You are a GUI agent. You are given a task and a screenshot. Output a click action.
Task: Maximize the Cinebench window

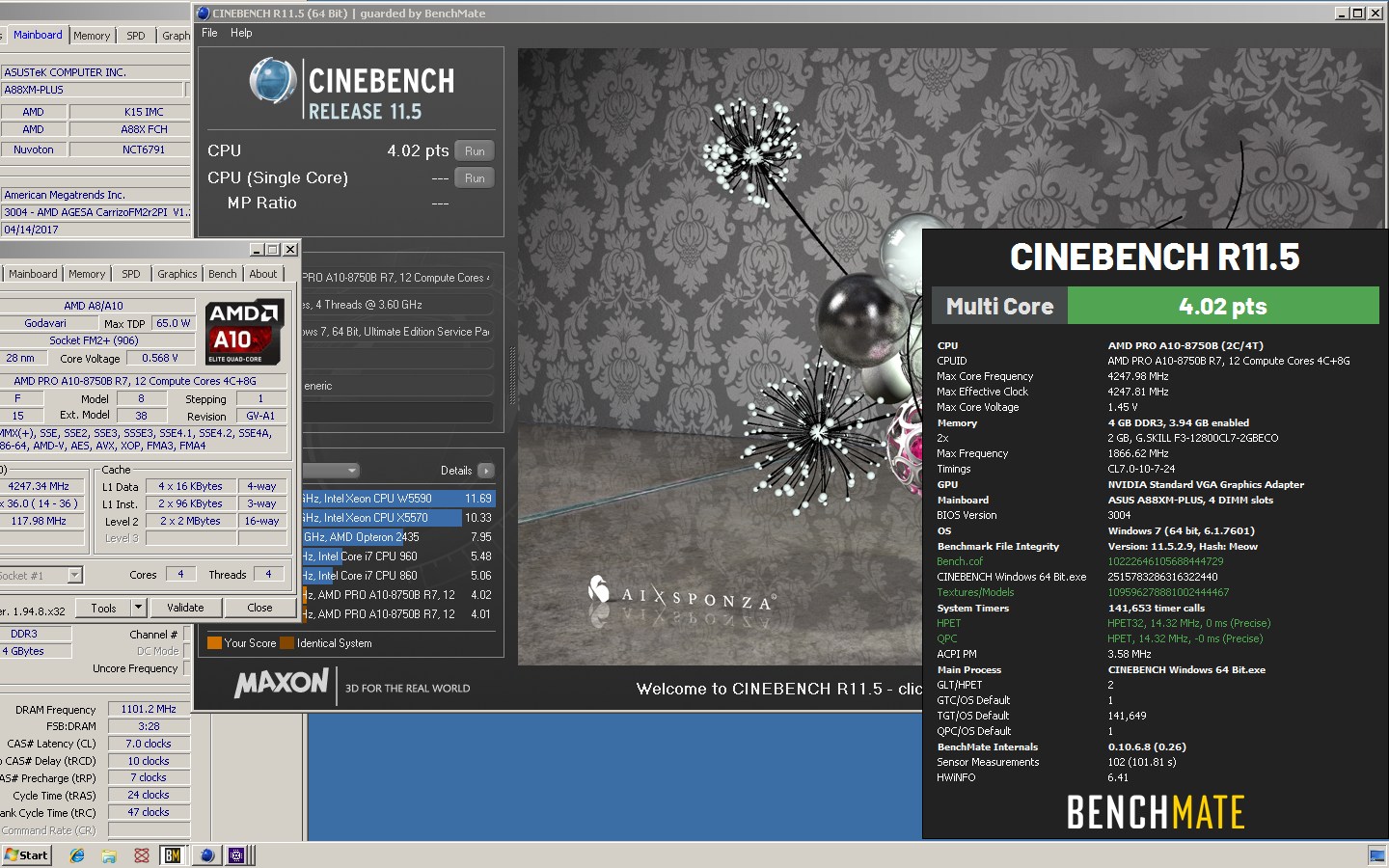(x=1358, y=14)
